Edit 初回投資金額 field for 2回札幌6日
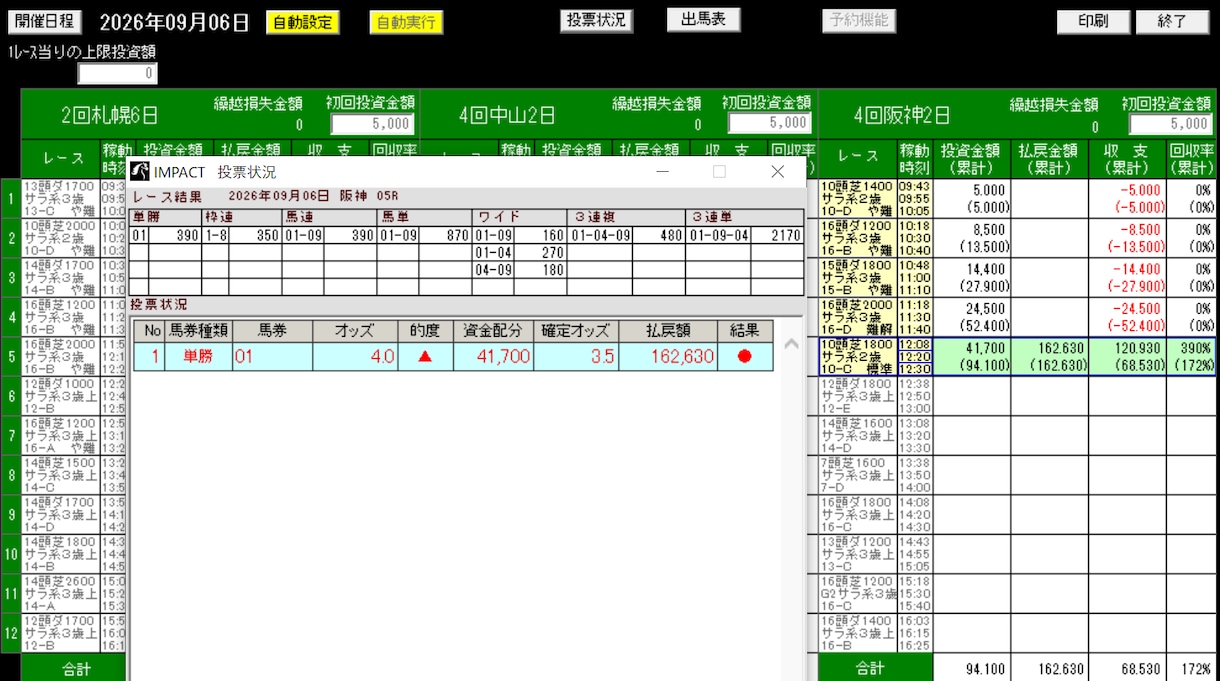1220x681 pixels. point(373,124)
